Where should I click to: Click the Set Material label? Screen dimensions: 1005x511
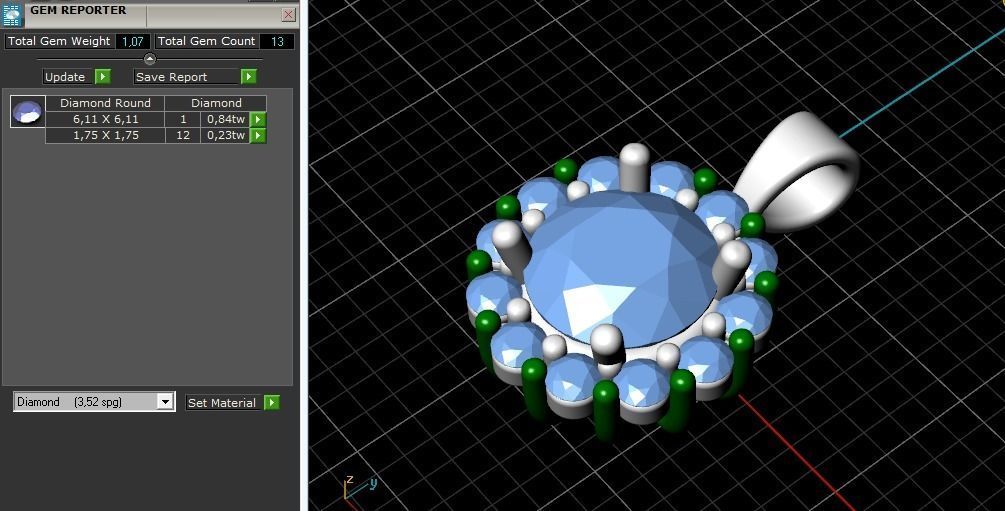(223, 403)
